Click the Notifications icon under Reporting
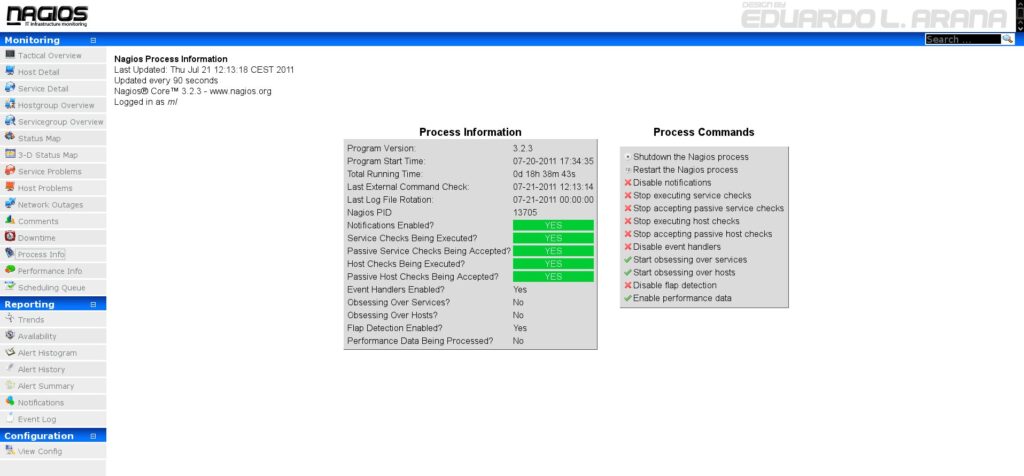1024x476 pixels. point(10,402)
